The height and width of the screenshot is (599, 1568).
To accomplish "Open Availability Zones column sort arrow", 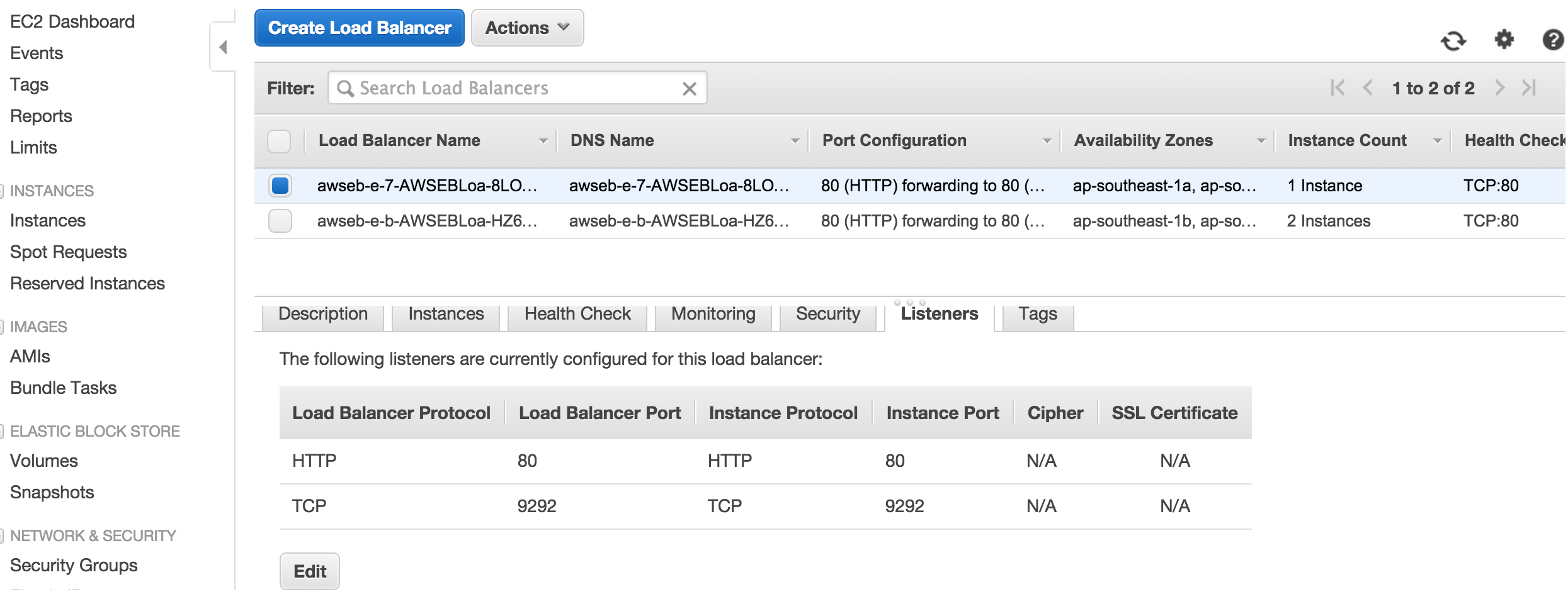I will 1261,141.
